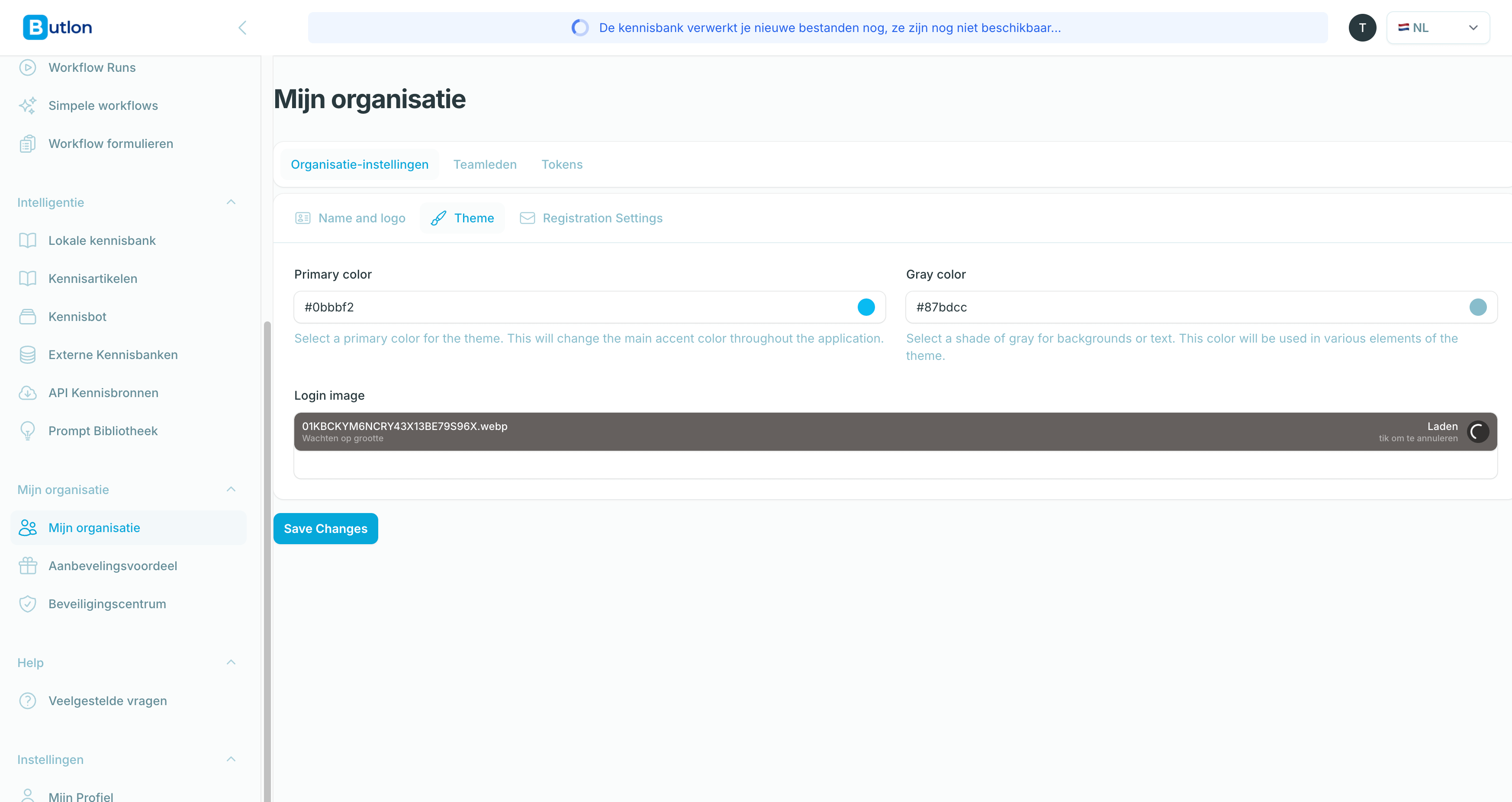
Task: Open Veelgestelde vragen under Help
Action: click(107, 700)
